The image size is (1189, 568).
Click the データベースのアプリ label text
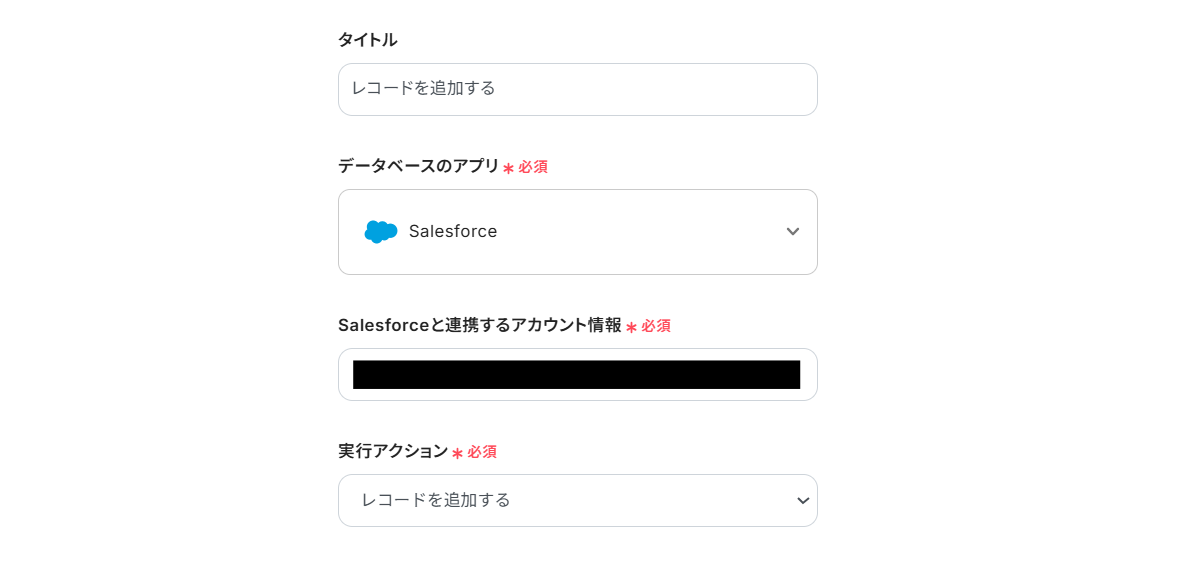(x=418, y=166)
